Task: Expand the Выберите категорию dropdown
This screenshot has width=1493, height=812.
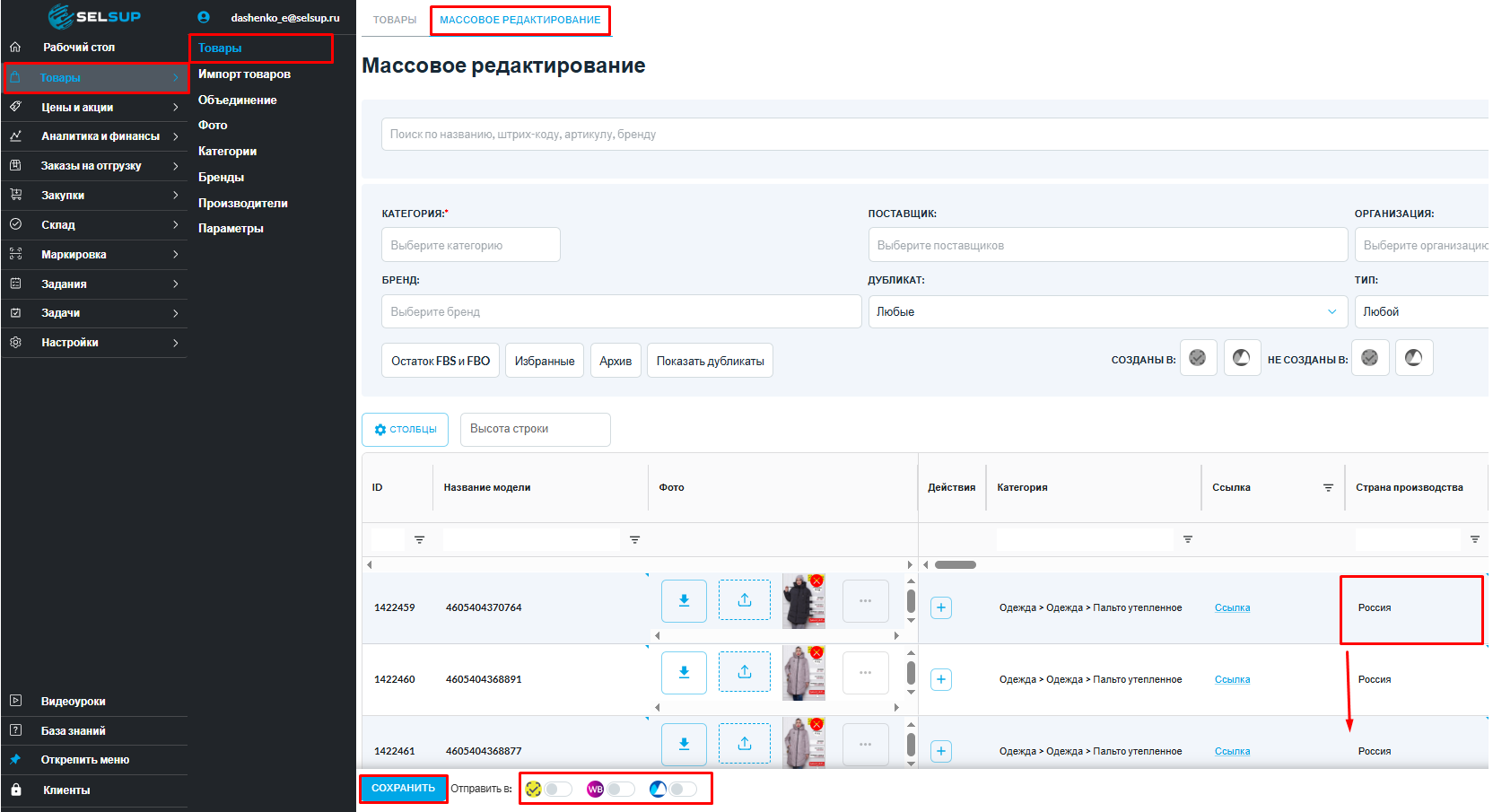Action: 470,245
